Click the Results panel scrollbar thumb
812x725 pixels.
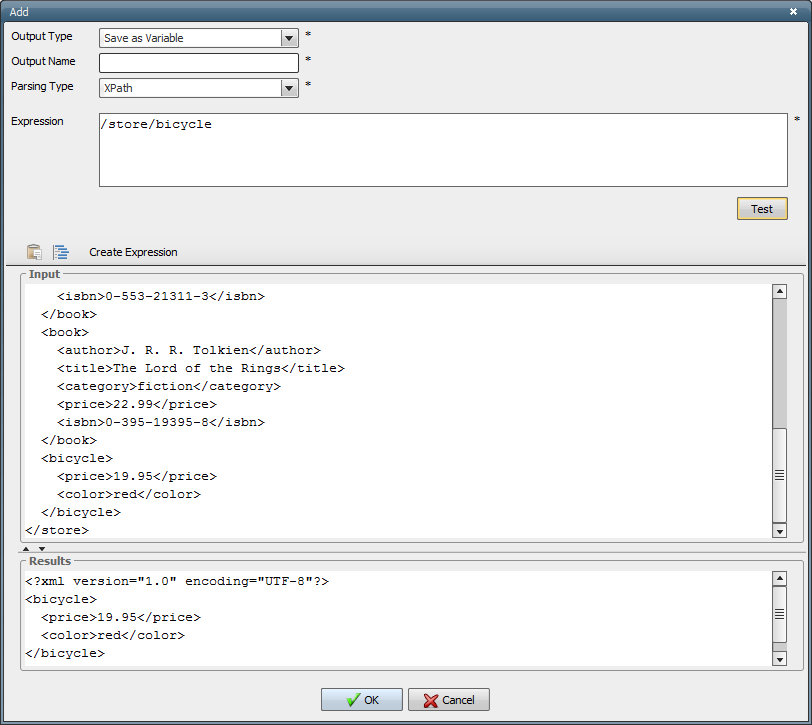[x=779, y=614]
